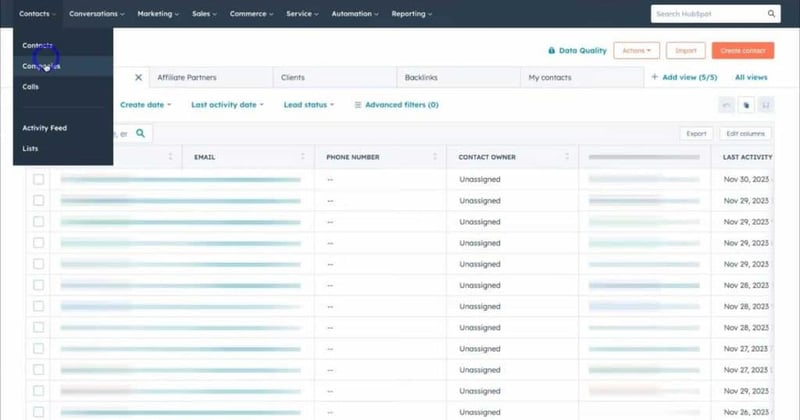The width and height of the screenshot is (800, 420).
Task: Open the Last activity date filter
Action: point(227,105)
